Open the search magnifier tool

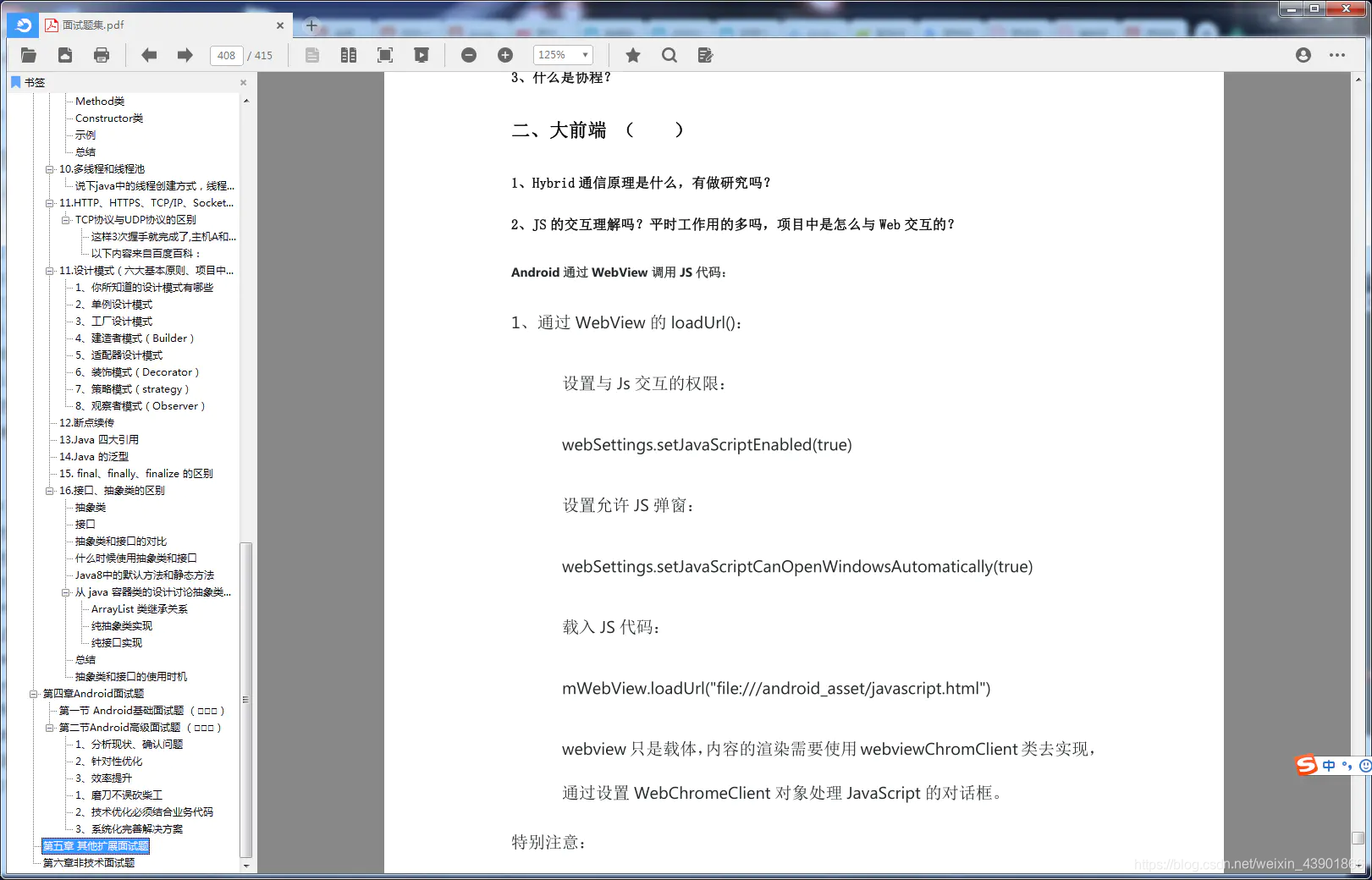[x=669, y=55]
